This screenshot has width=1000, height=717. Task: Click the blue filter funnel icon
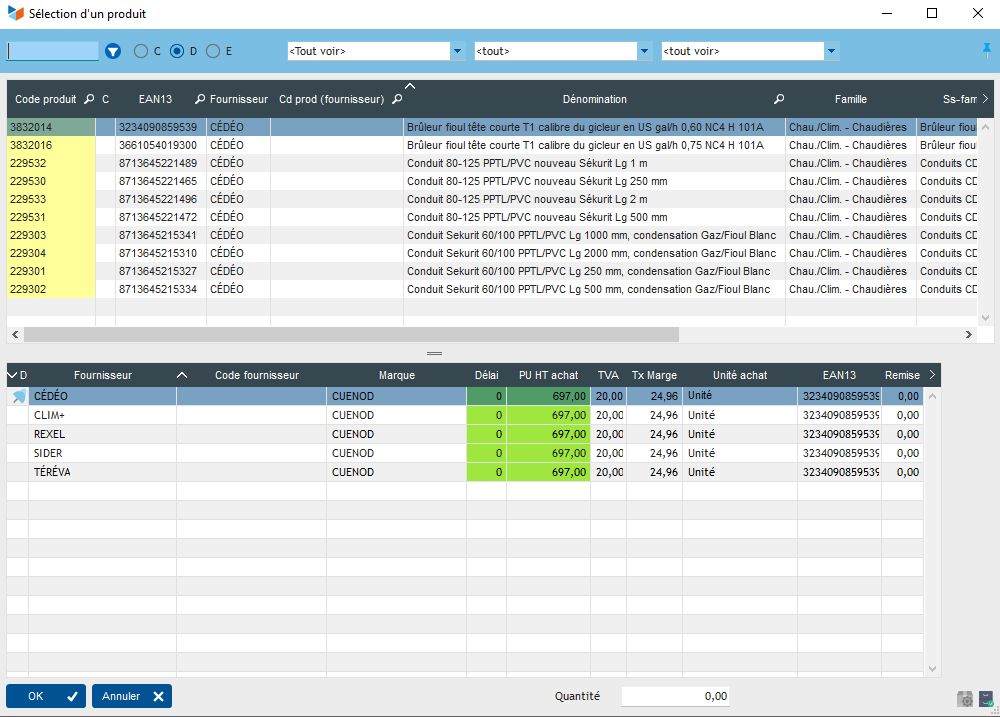point(113,51)
